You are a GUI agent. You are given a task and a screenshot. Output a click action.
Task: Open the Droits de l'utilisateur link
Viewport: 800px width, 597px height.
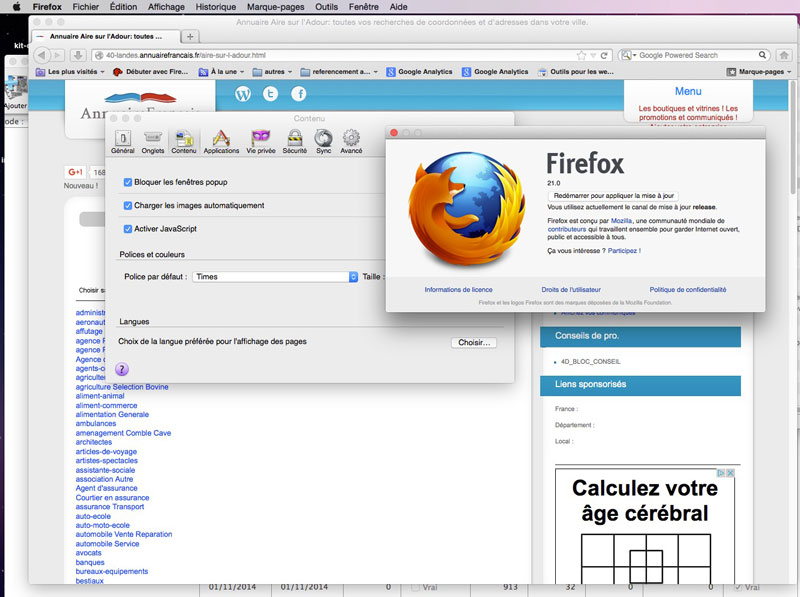click(571, 290)
